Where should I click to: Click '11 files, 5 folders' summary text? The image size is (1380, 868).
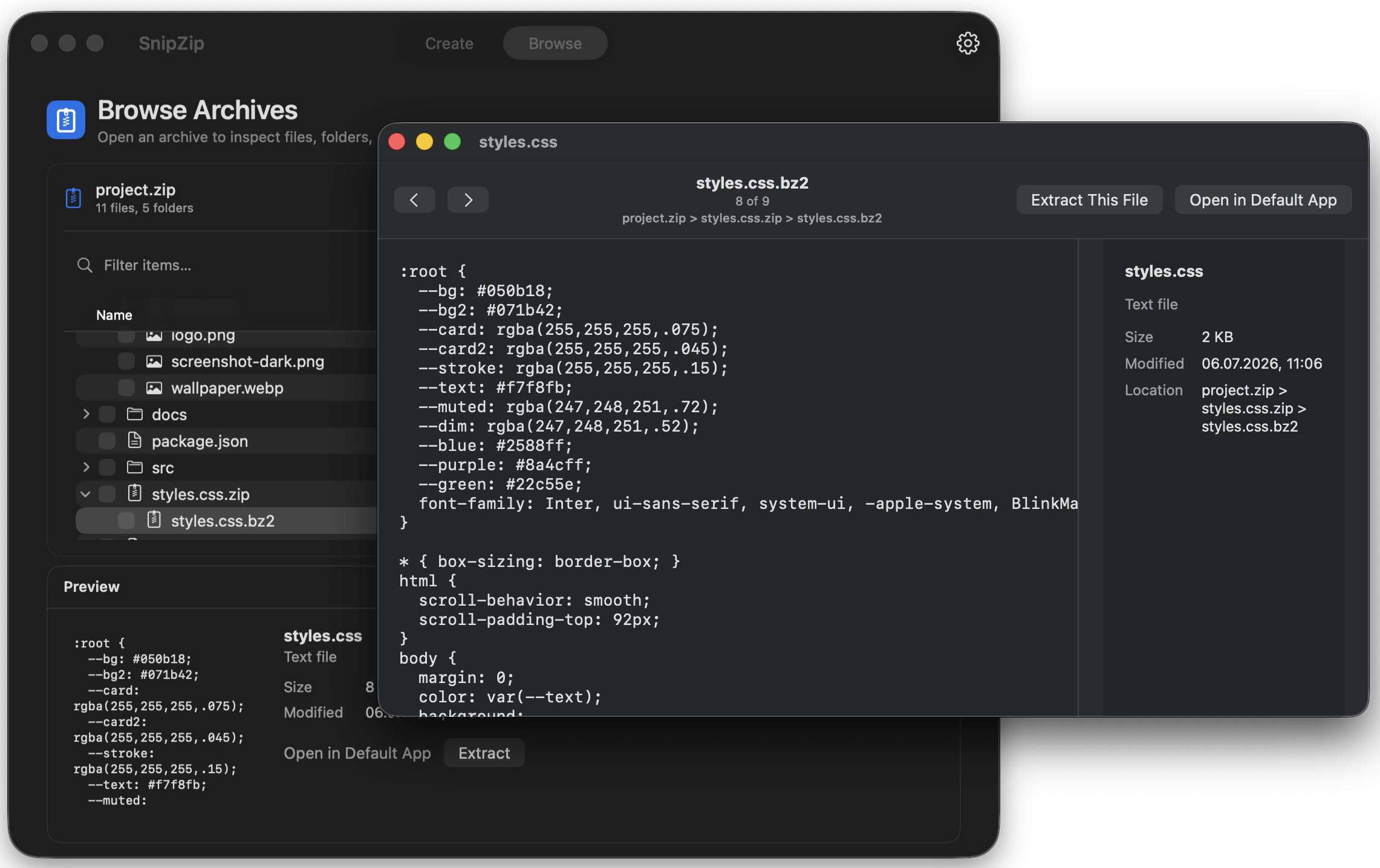pos(144,208)
